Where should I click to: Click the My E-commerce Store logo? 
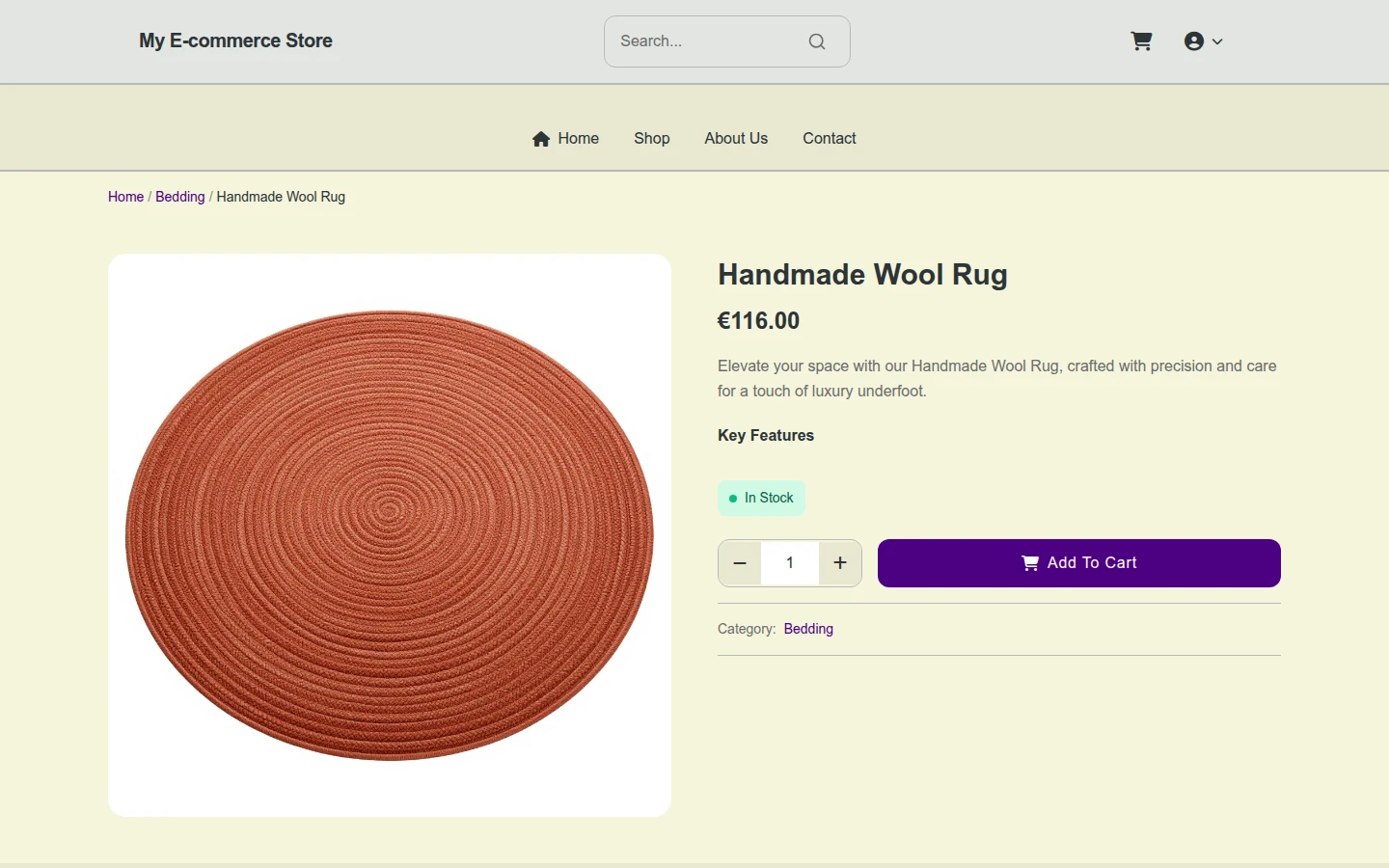click(x=235, y=41)
